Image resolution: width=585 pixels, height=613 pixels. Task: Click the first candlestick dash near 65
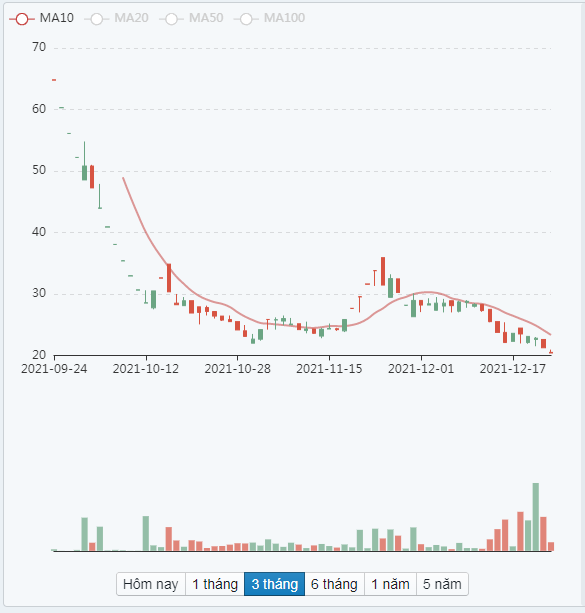tap(54, 80)
